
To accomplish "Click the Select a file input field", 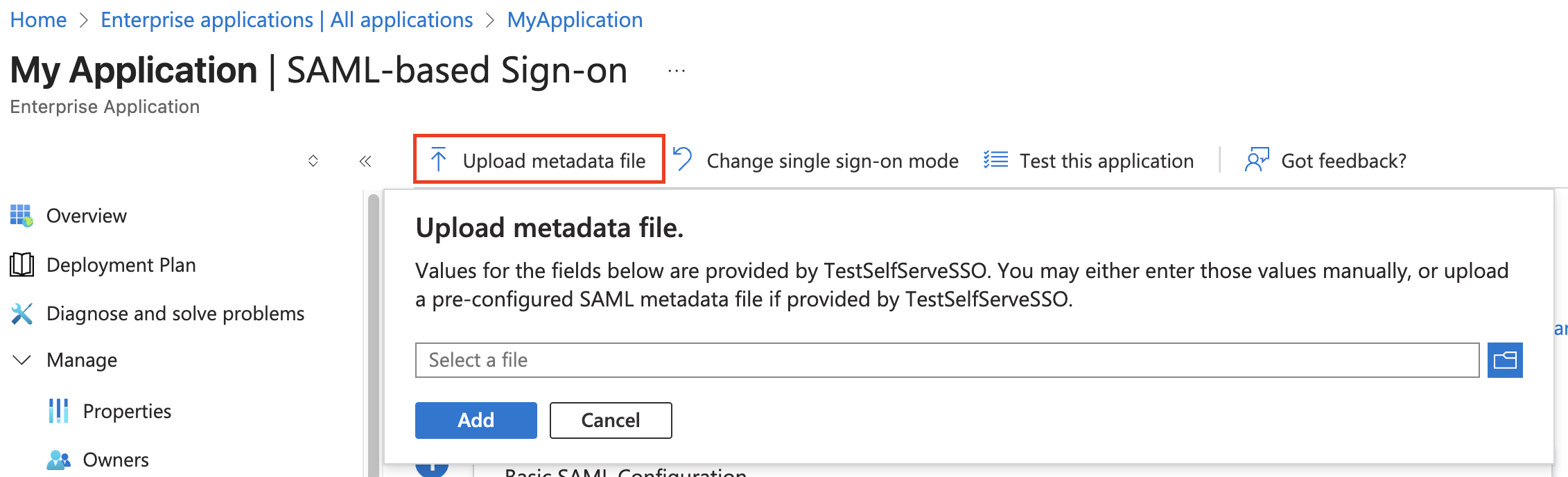I will (x=946, y=360).
